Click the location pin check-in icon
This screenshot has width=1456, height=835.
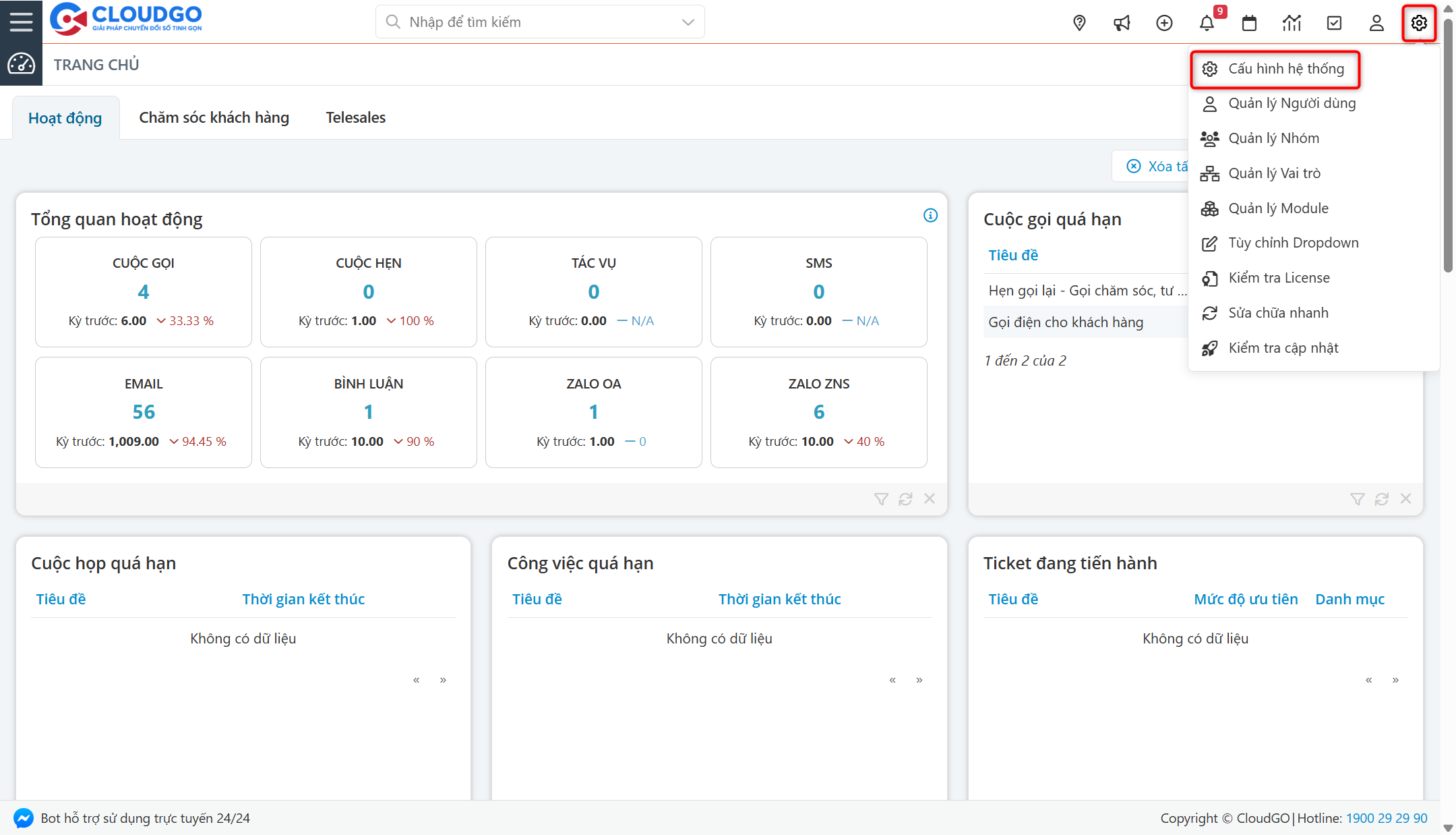click(1079, 23)
